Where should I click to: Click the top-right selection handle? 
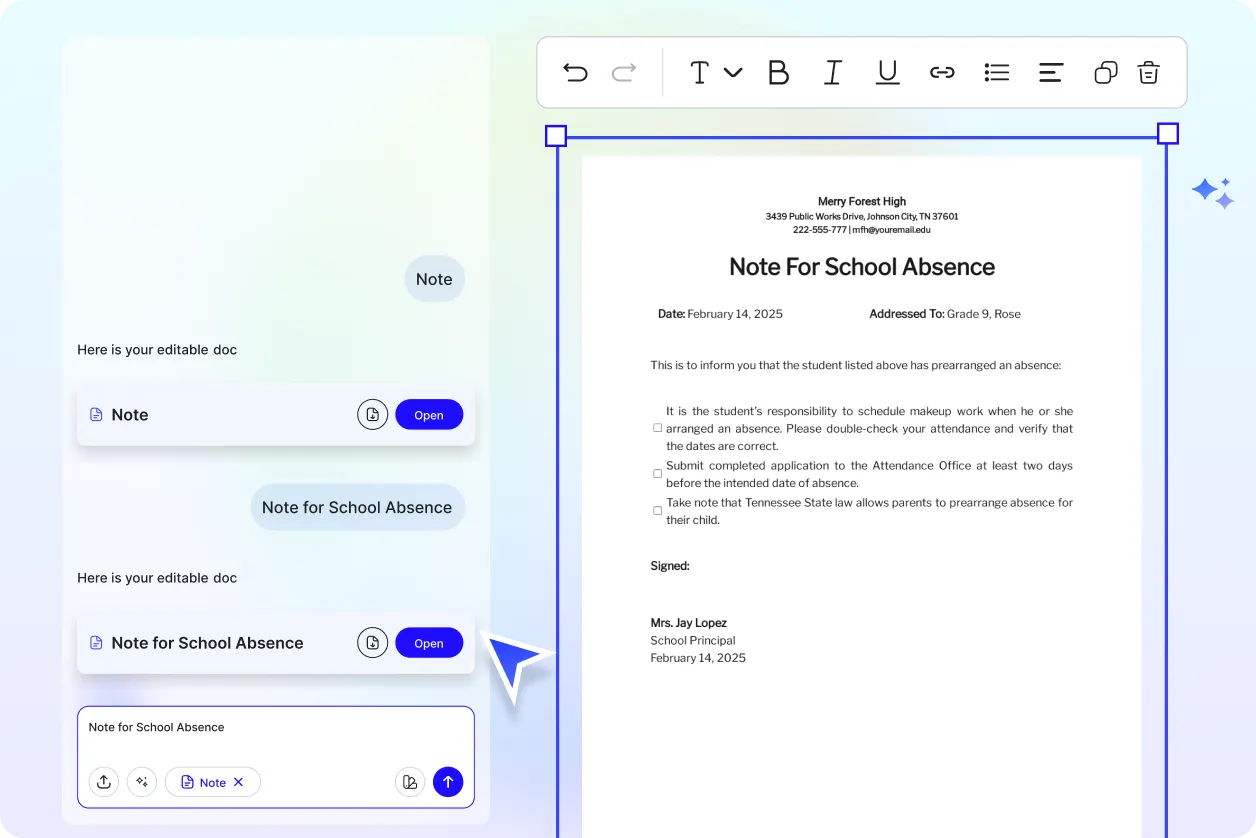pyautogui.click(x=1167, y=134)
